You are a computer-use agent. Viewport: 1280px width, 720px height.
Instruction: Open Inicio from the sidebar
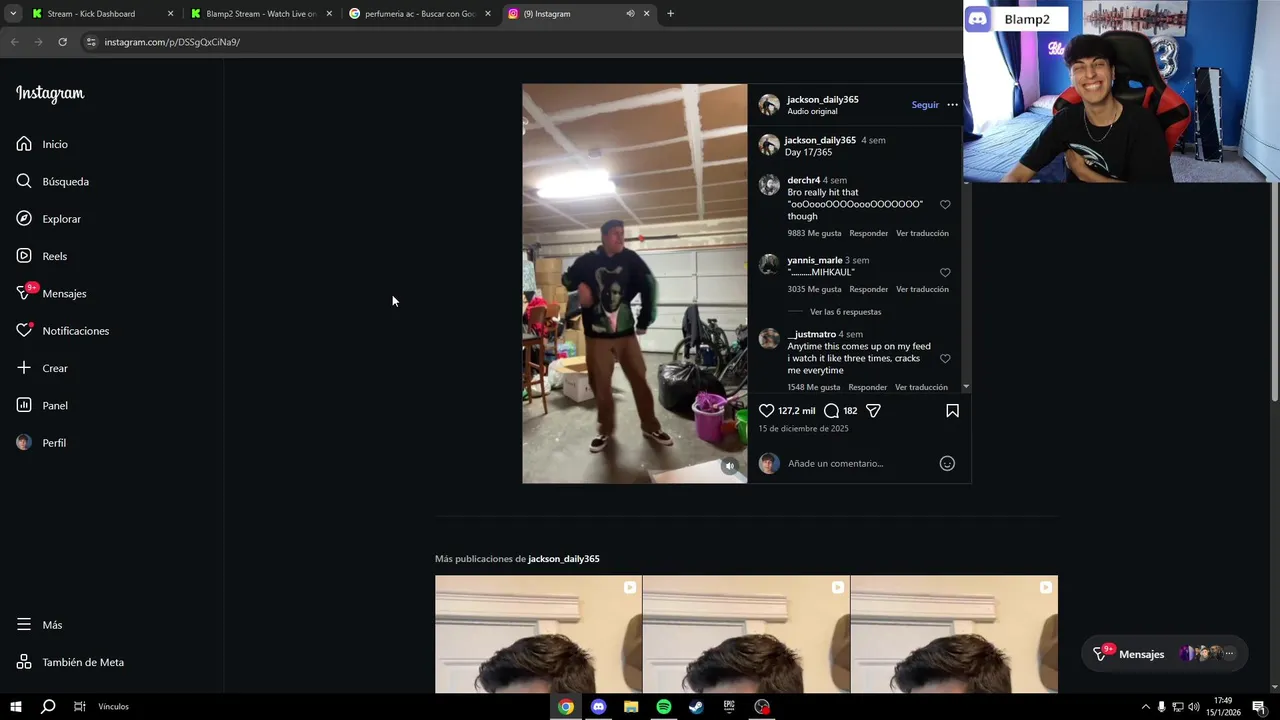click(42, 144)
